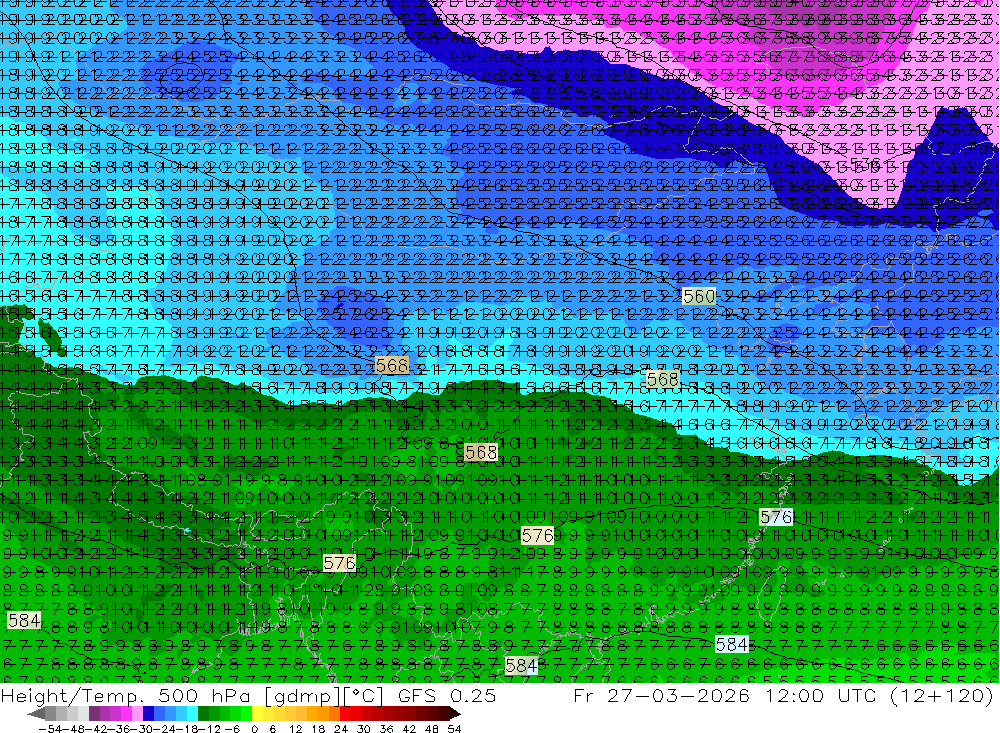This screenshot has width=1000, height=733.
Task: Click the 'Height/Temp.' title text
Action: tap(75, 696)
